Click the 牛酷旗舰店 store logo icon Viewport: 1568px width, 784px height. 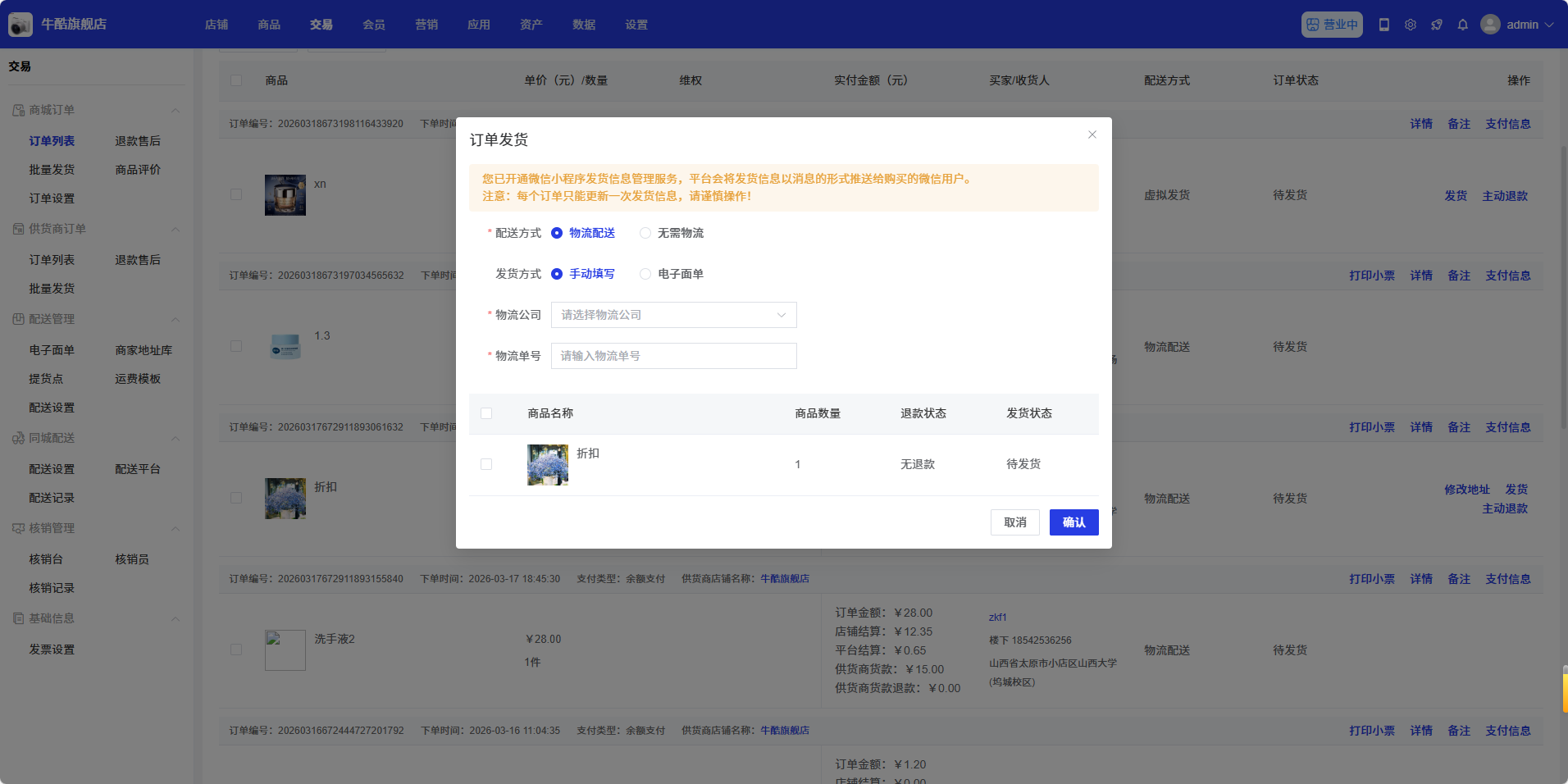click(x=21, y=25)
